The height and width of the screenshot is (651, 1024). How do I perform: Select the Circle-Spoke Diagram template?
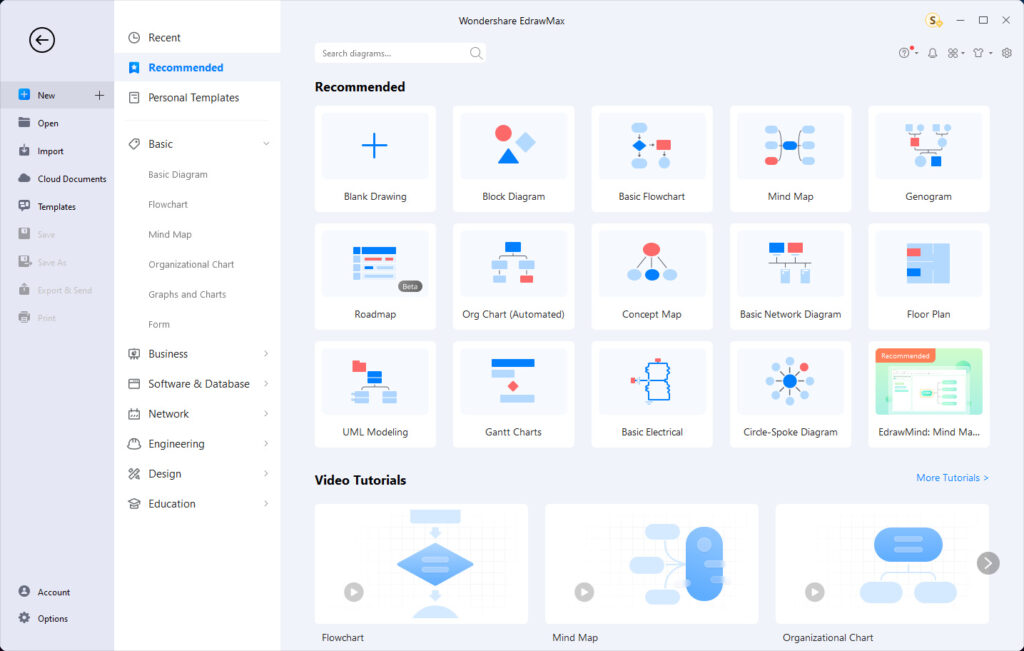(790, 394)
